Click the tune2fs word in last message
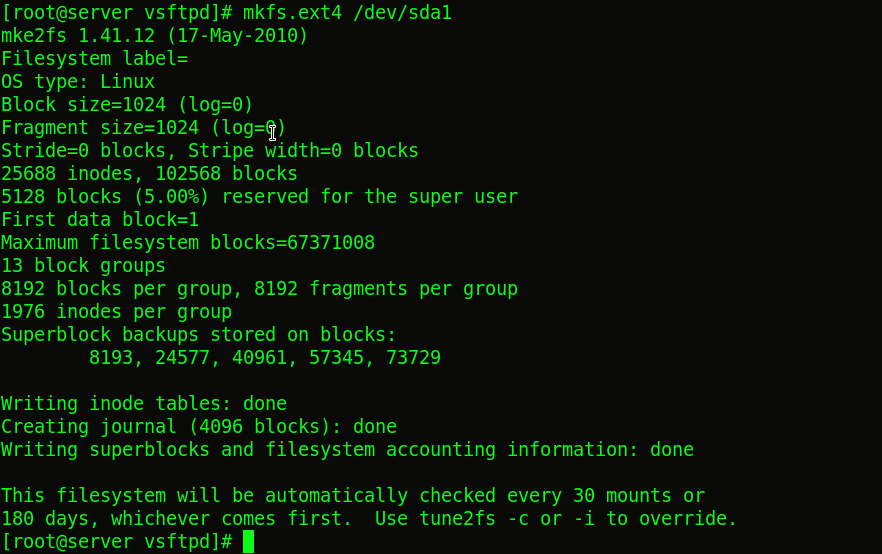 pos(457,519)
